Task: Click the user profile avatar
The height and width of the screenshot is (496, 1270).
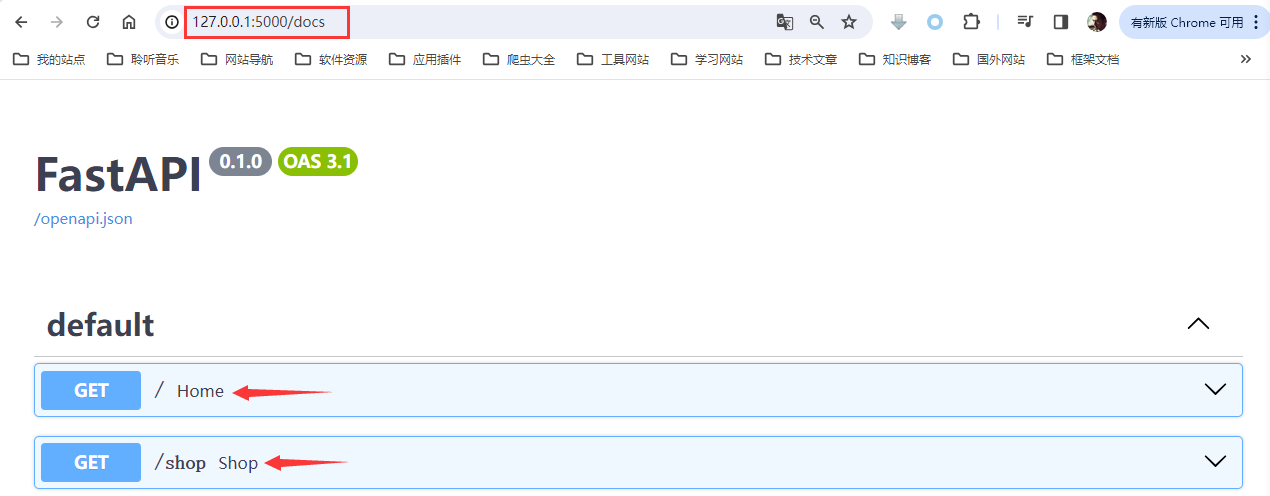Action: pyautogui.click(x=1097, y=22)
